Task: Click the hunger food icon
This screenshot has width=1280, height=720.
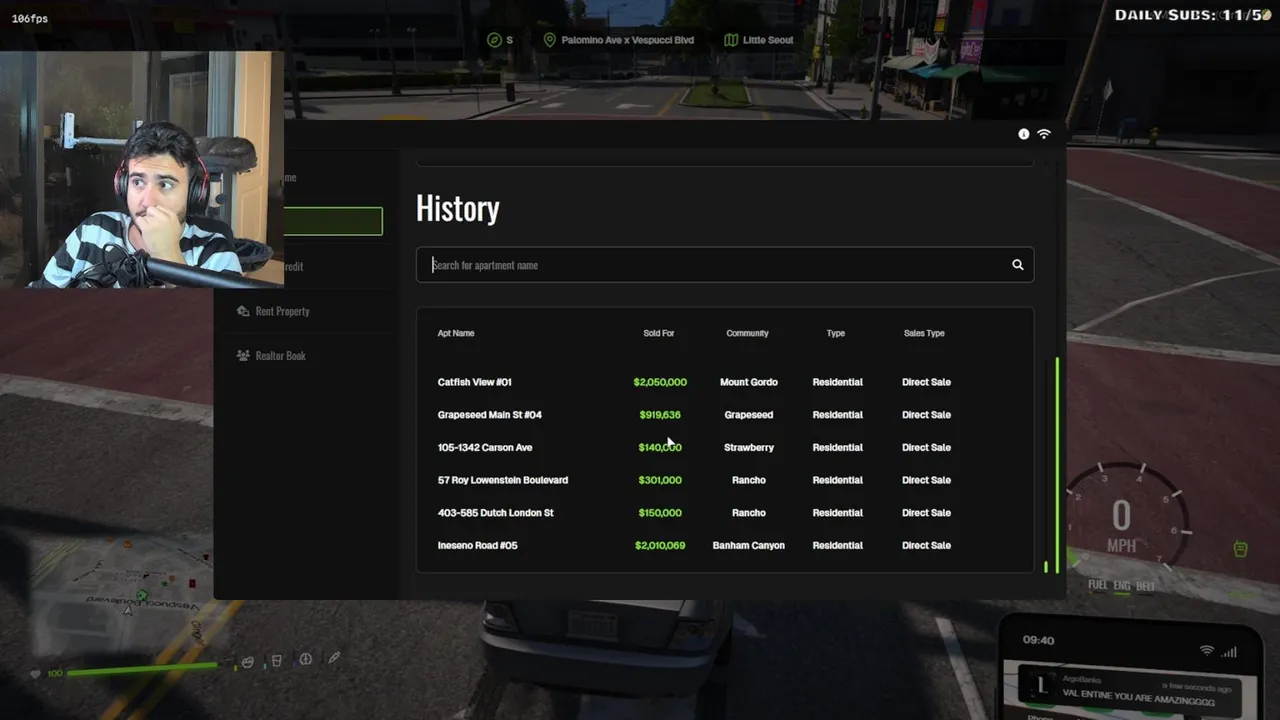Action: click(x=247, y=661)
